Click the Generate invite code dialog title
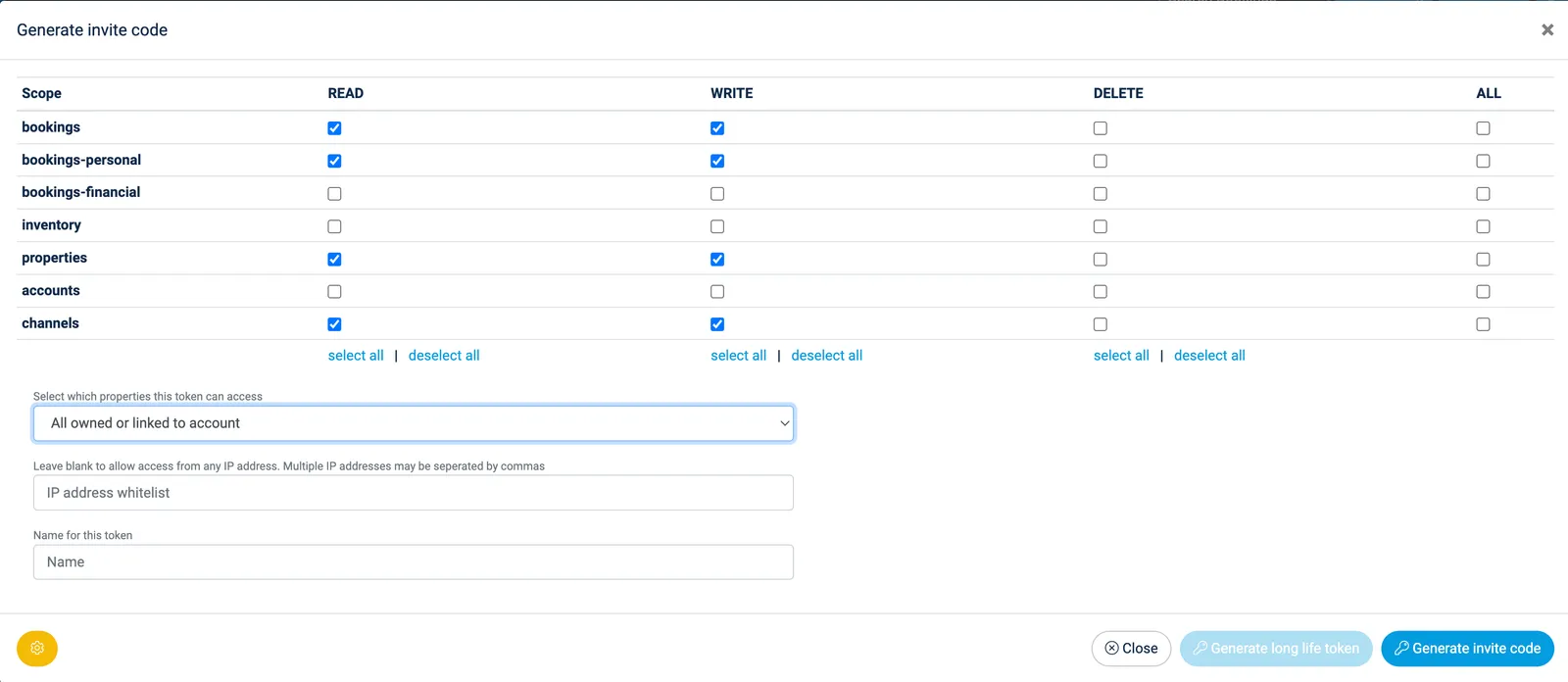 pyautogui.click(x=92, y=30)
